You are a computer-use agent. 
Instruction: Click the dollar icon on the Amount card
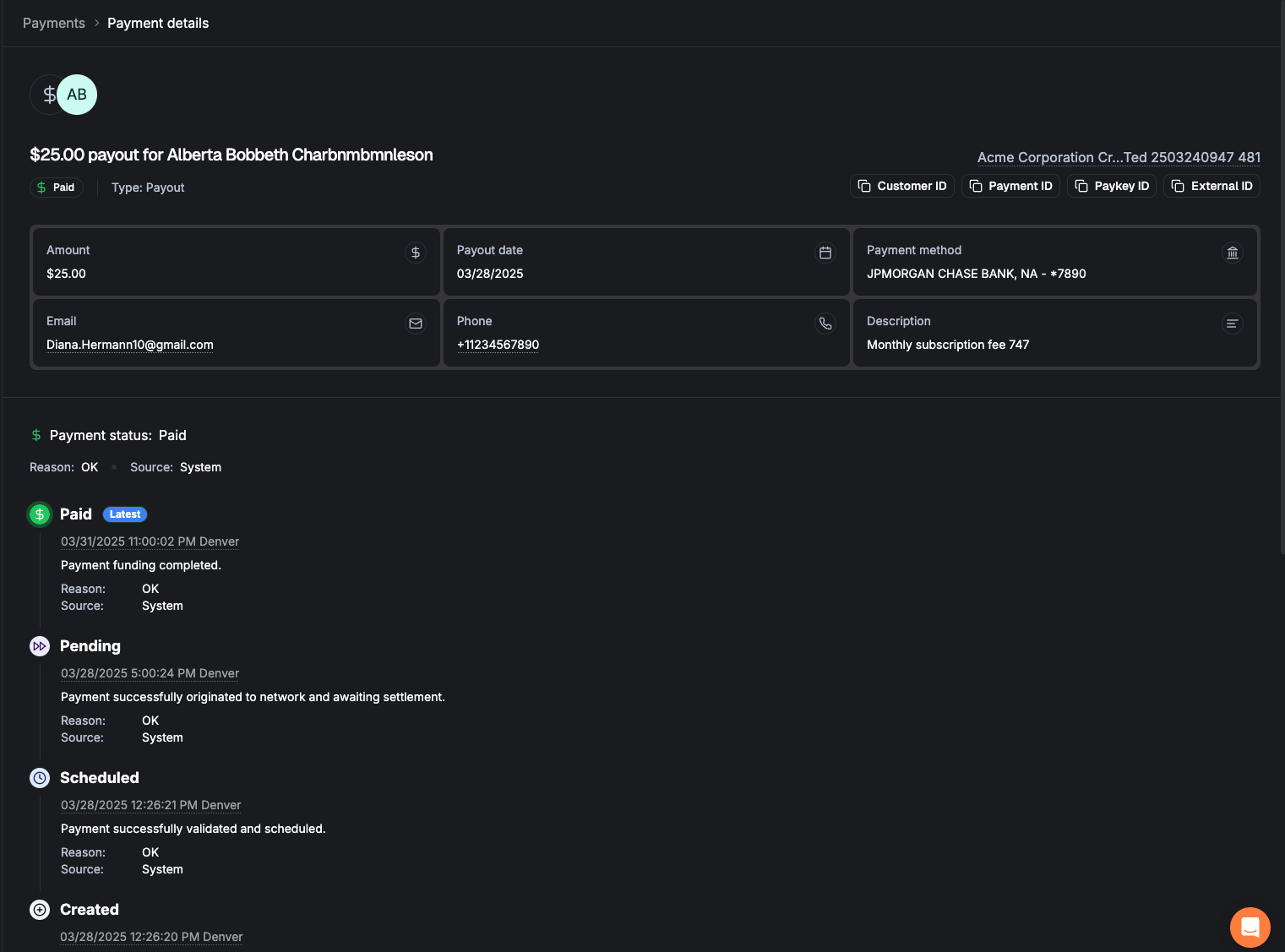415,251
